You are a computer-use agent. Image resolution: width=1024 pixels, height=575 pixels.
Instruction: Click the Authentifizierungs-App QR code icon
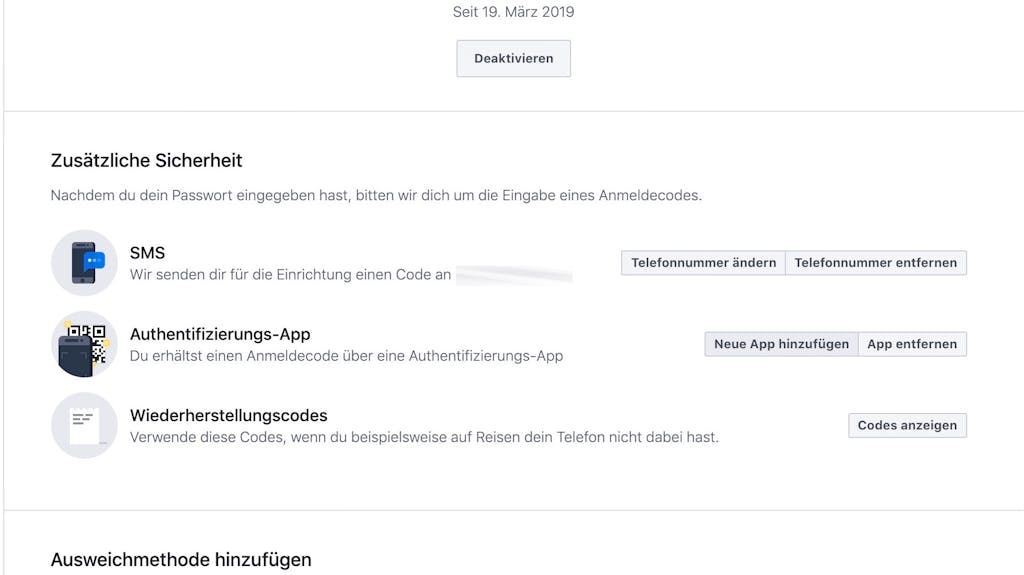84,344
